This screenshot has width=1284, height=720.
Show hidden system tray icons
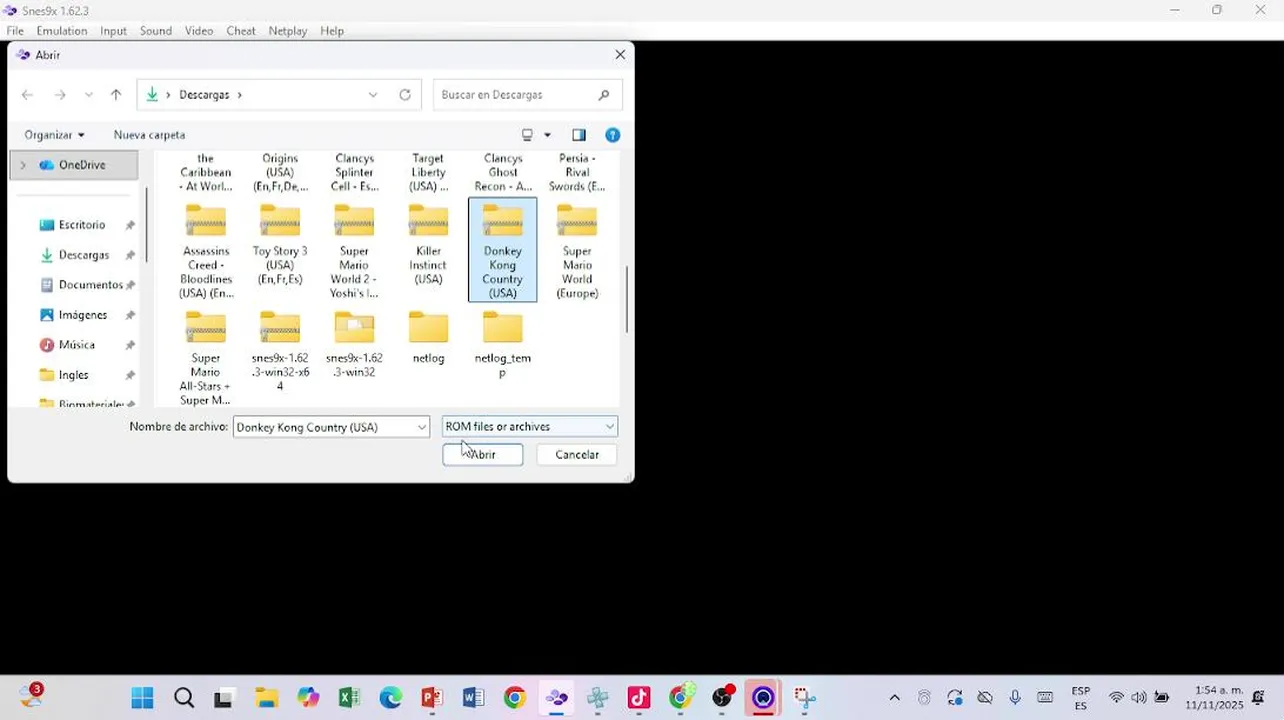point(894,698)
